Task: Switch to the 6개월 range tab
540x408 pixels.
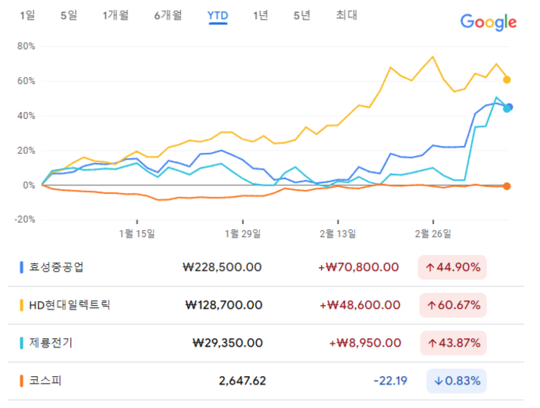Action: point(168,15)
